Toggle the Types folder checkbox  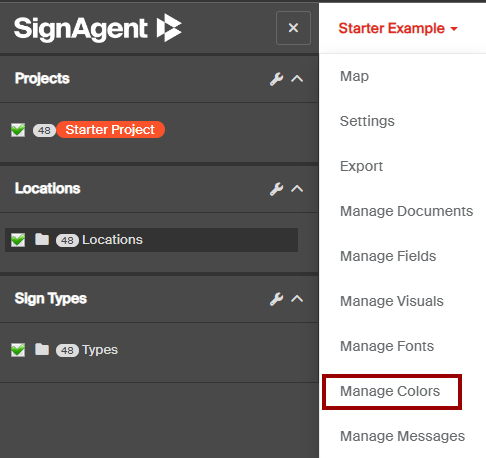(18, 350)
